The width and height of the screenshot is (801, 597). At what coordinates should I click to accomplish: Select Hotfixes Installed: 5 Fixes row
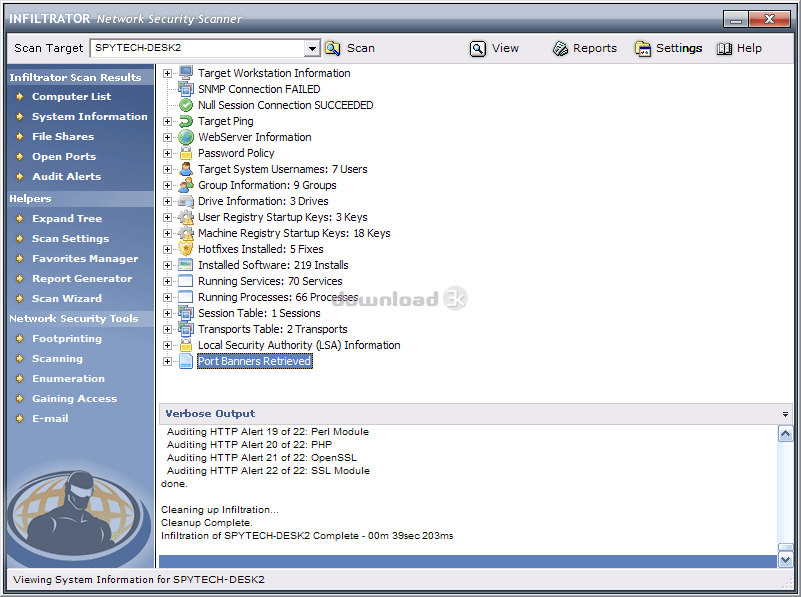261,249
